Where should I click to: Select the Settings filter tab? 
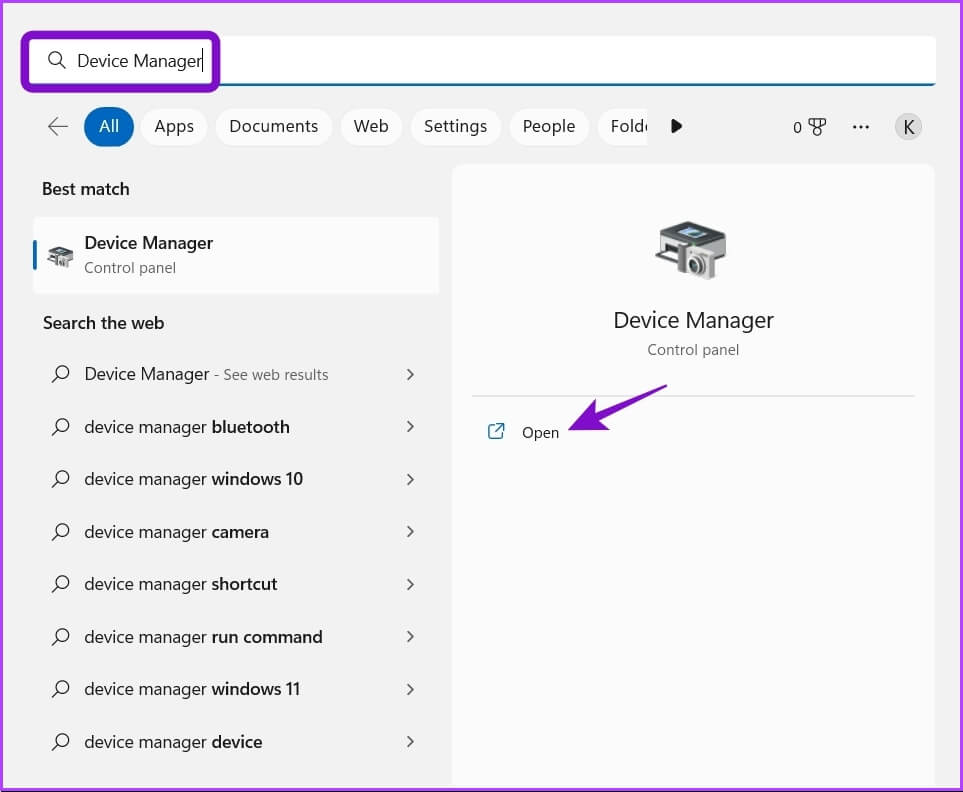click(x=455, y=126)
